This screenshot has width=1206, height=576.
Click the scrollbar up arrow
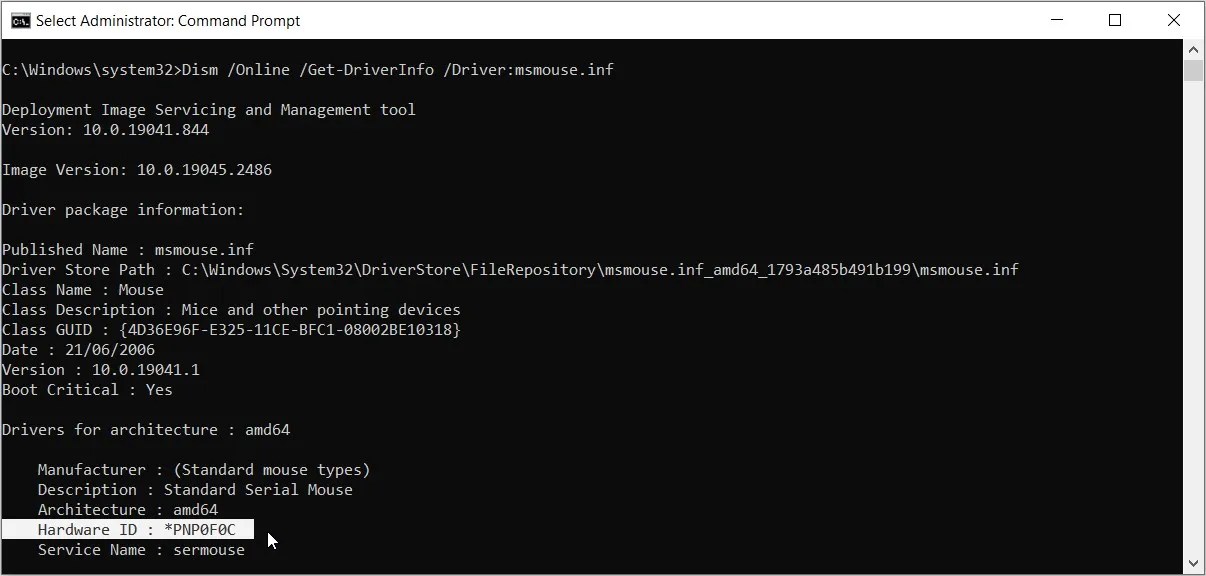click(1194, 47)
